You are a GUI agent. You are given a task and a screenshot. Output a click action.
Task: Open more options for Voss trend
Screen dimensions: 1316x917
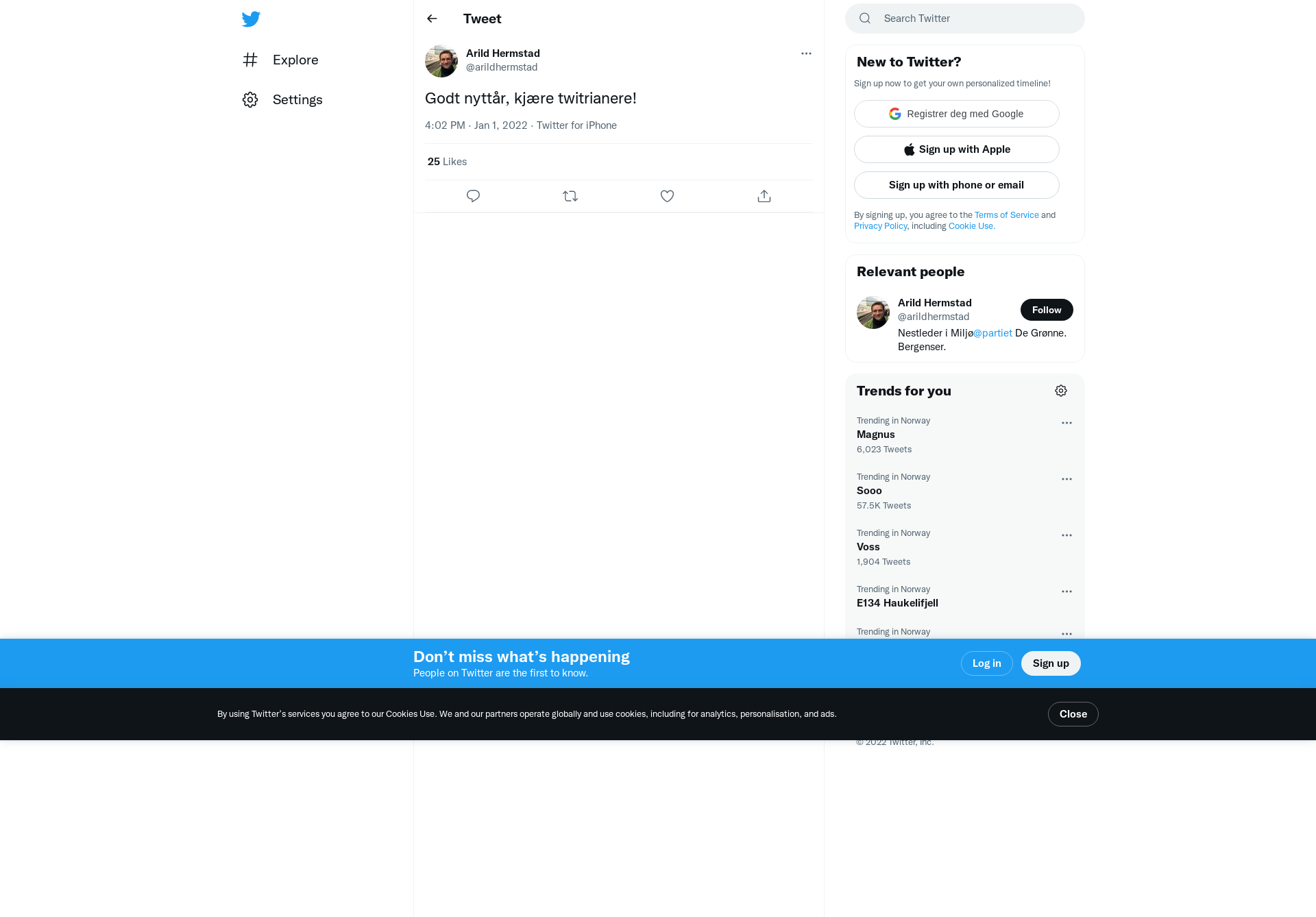[1067, 535]
